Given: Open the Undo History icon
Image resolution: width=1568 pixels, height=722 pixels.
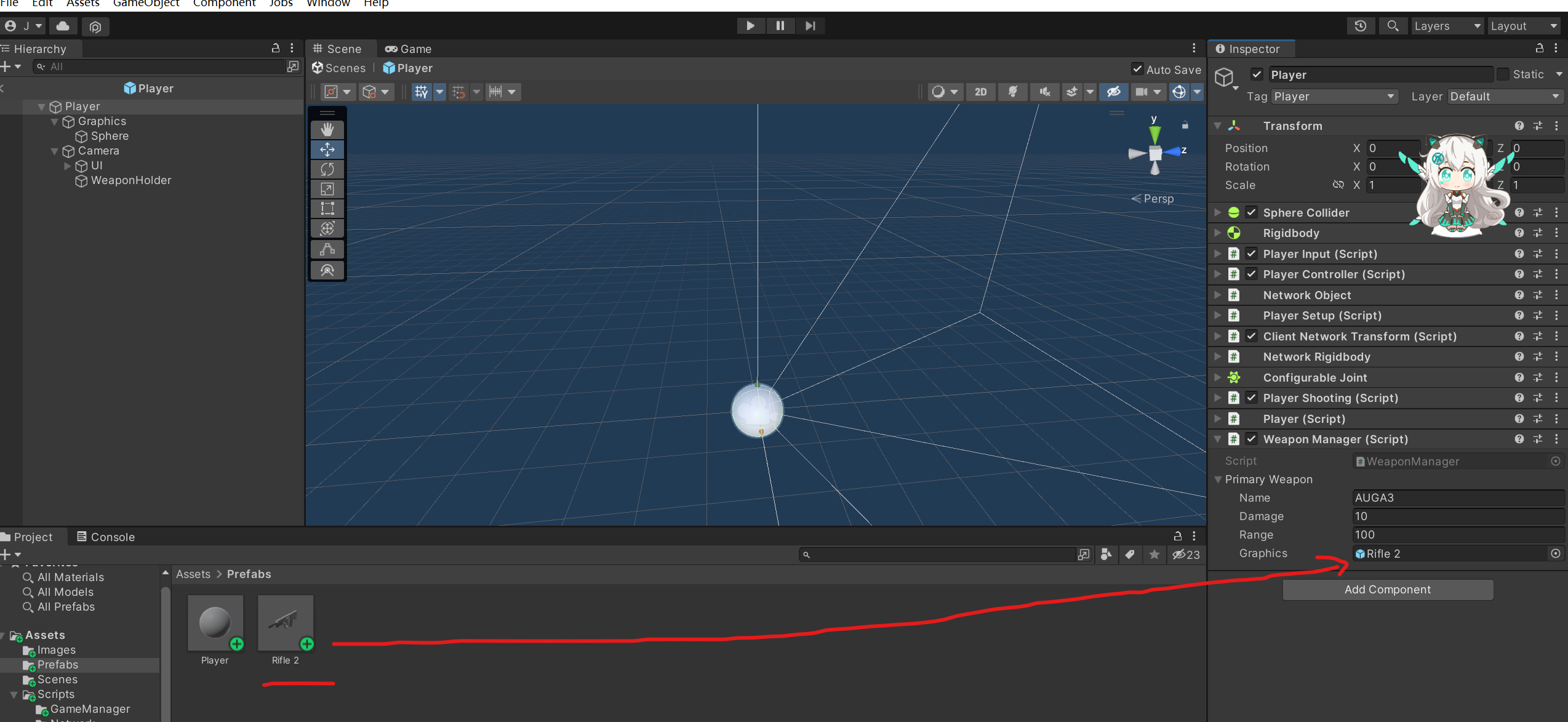Looking at the screenshot, I should tap(1361, 26).
